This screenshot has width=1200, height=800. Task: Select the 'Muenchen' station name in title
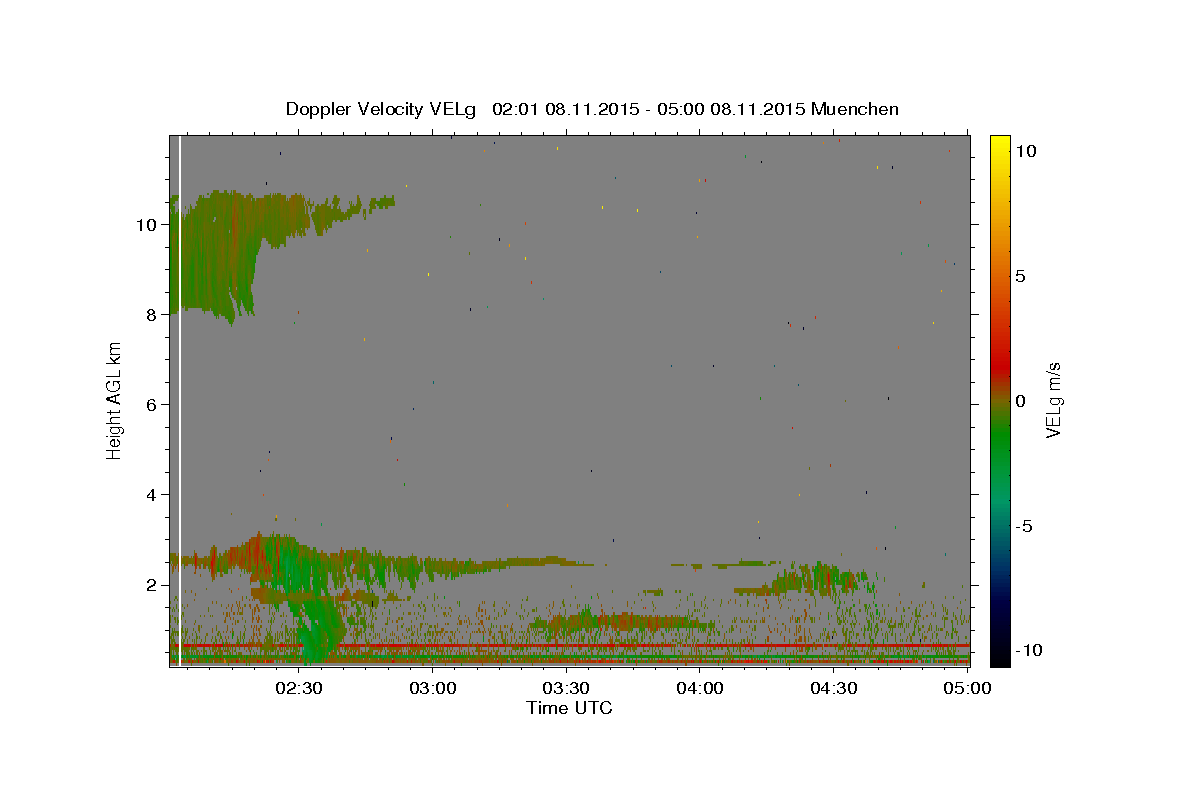(x=855, y=109)
